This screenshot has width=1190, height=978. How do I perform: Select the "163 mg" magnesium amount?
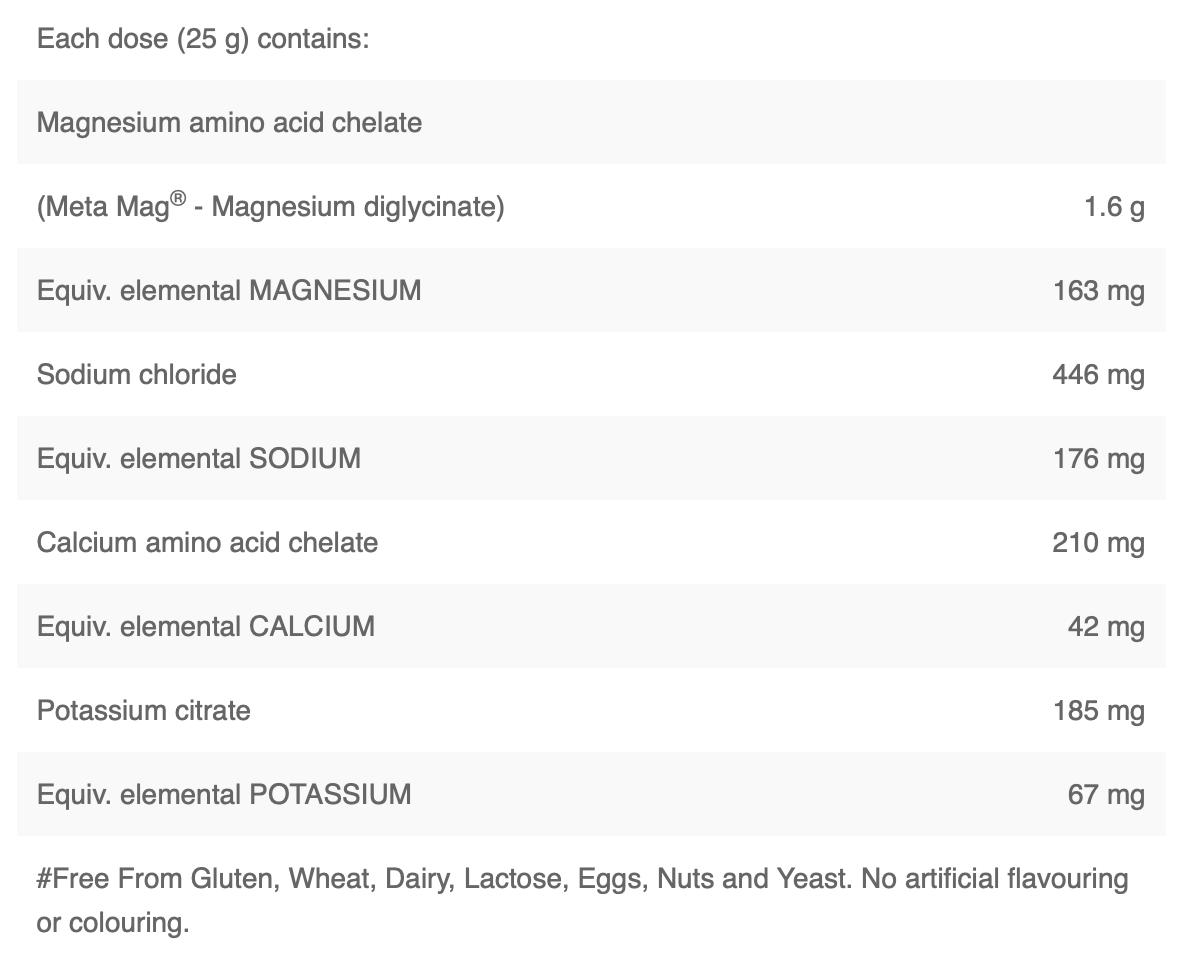tap(1098, 291)
